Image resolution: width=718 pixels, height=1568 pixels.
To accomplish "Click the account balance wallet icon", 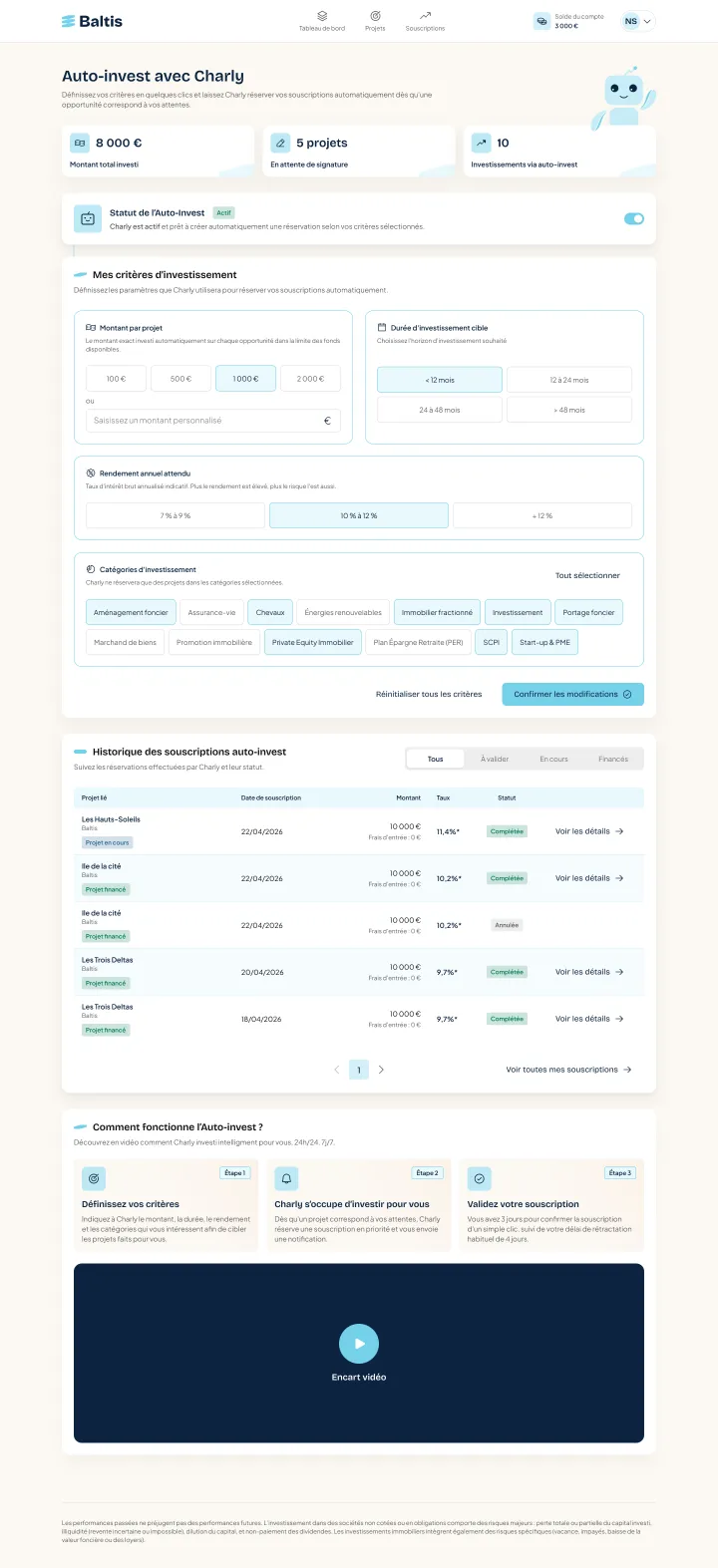I will click(541, 21).
